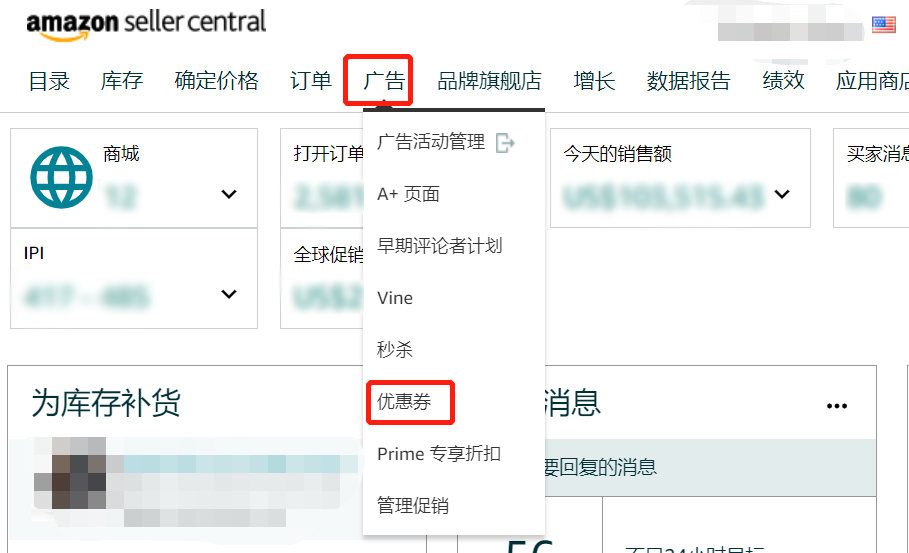The image size is (909, 553).
Task: Click 管理促销 in the dropdown
Action: click(413, 505)
